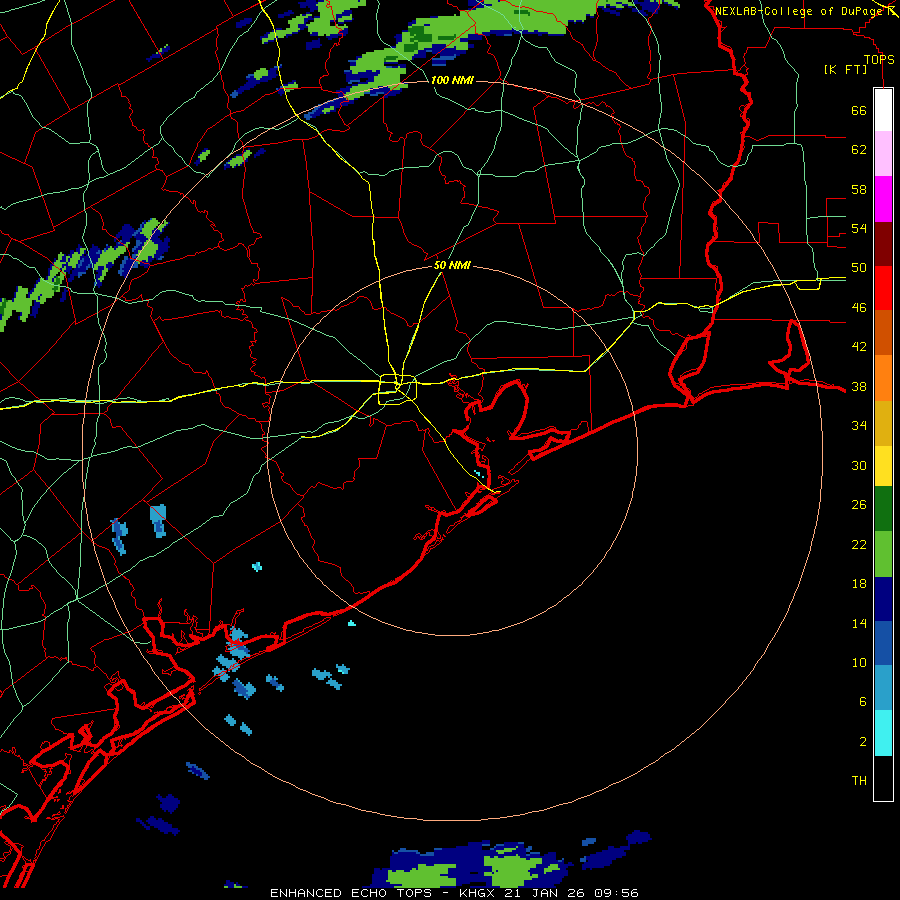The image size is (900, 900).
Task: Click the dark green 26K ft legend swatch
Action: (883, 509)
